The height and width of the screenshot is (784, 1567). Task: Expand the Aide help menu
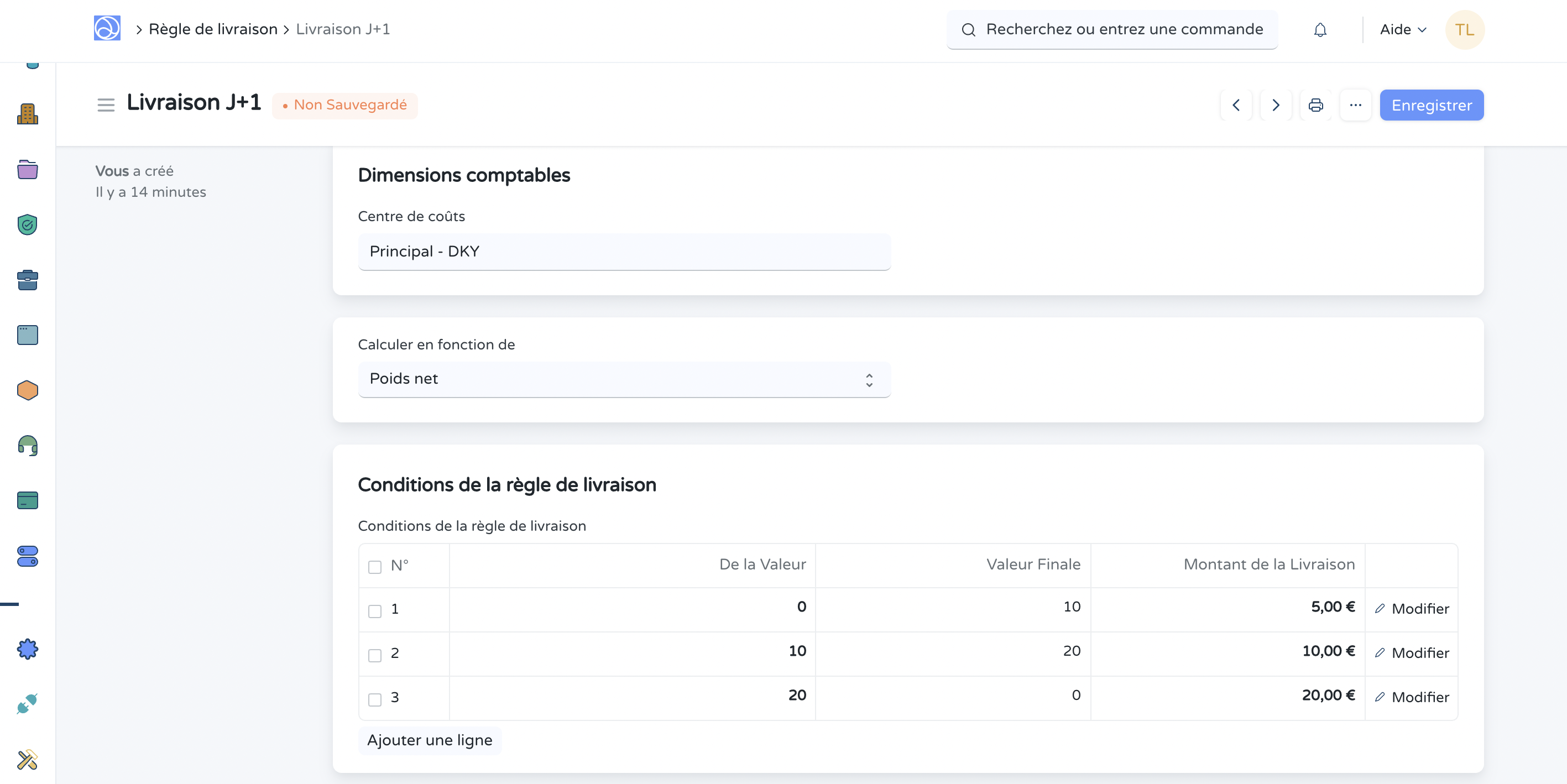click(x=1402, y=30)
